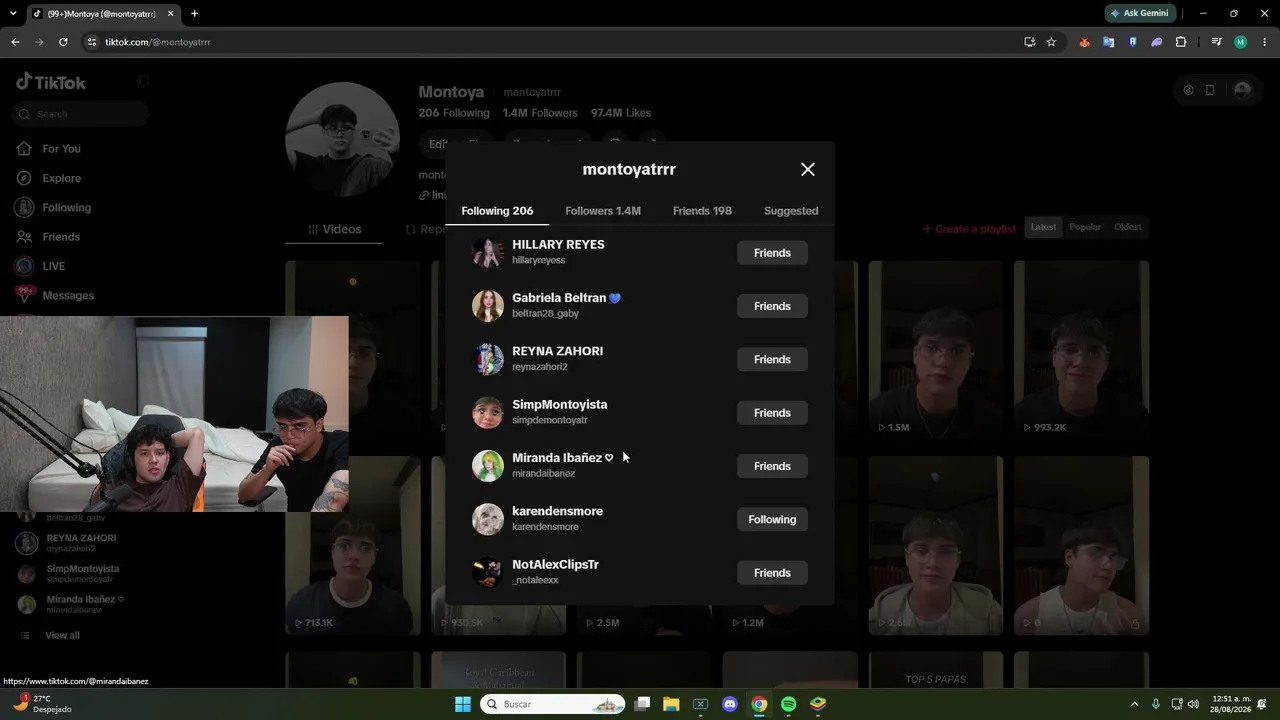Go back in browser history
Screen dimensions: 1280x720
15,42
